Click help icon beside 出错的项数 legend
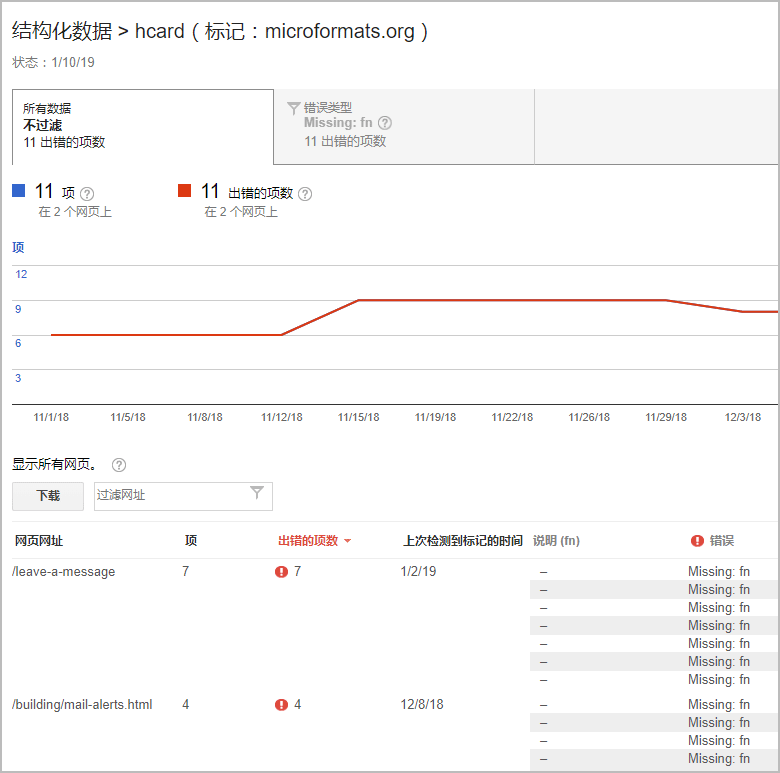Screen dimensions: 780x773 pos(305,194)
